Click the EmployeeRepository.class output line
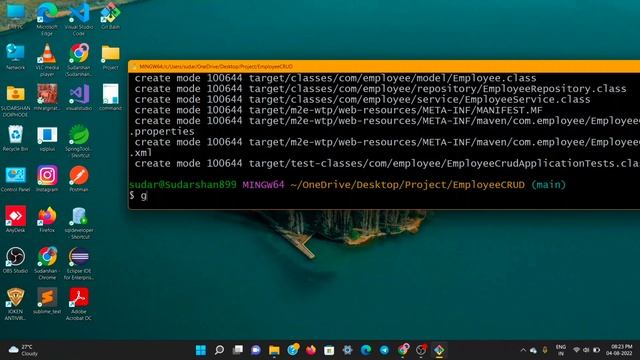Screen dimensions: 640x360 click(x=380, y=89)
